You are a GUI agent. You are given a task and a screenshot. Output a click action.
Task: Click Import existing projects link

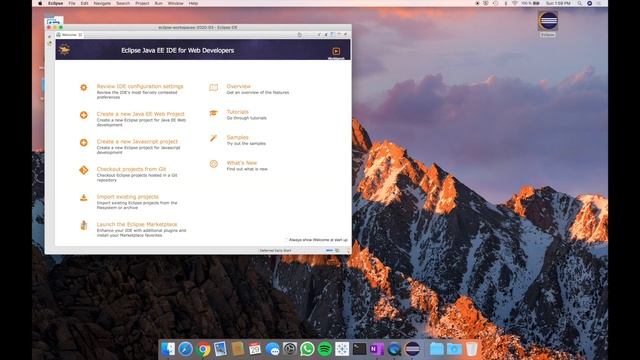pyautogui.click(x=127, y=197)
